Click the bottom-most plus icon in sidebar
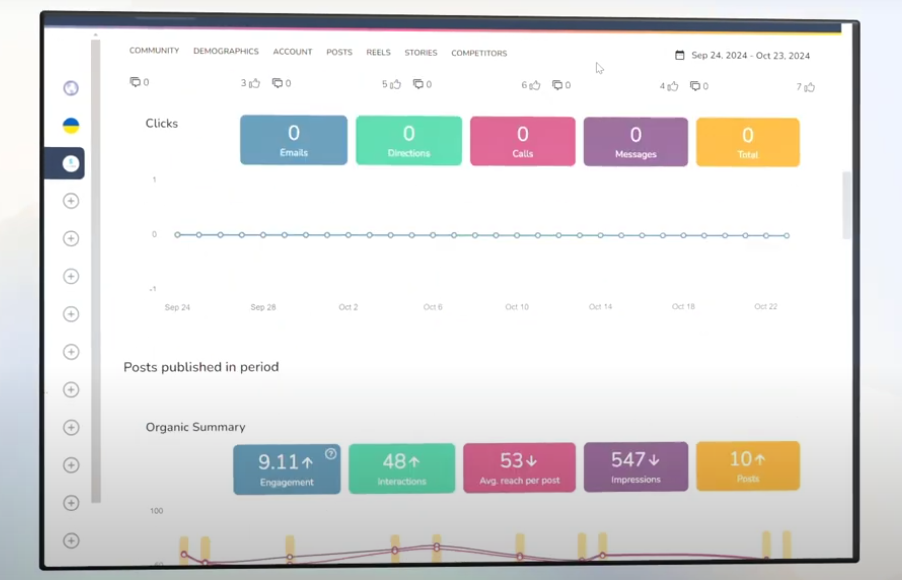The image size is (902, 580). click(x=71, y=541)
